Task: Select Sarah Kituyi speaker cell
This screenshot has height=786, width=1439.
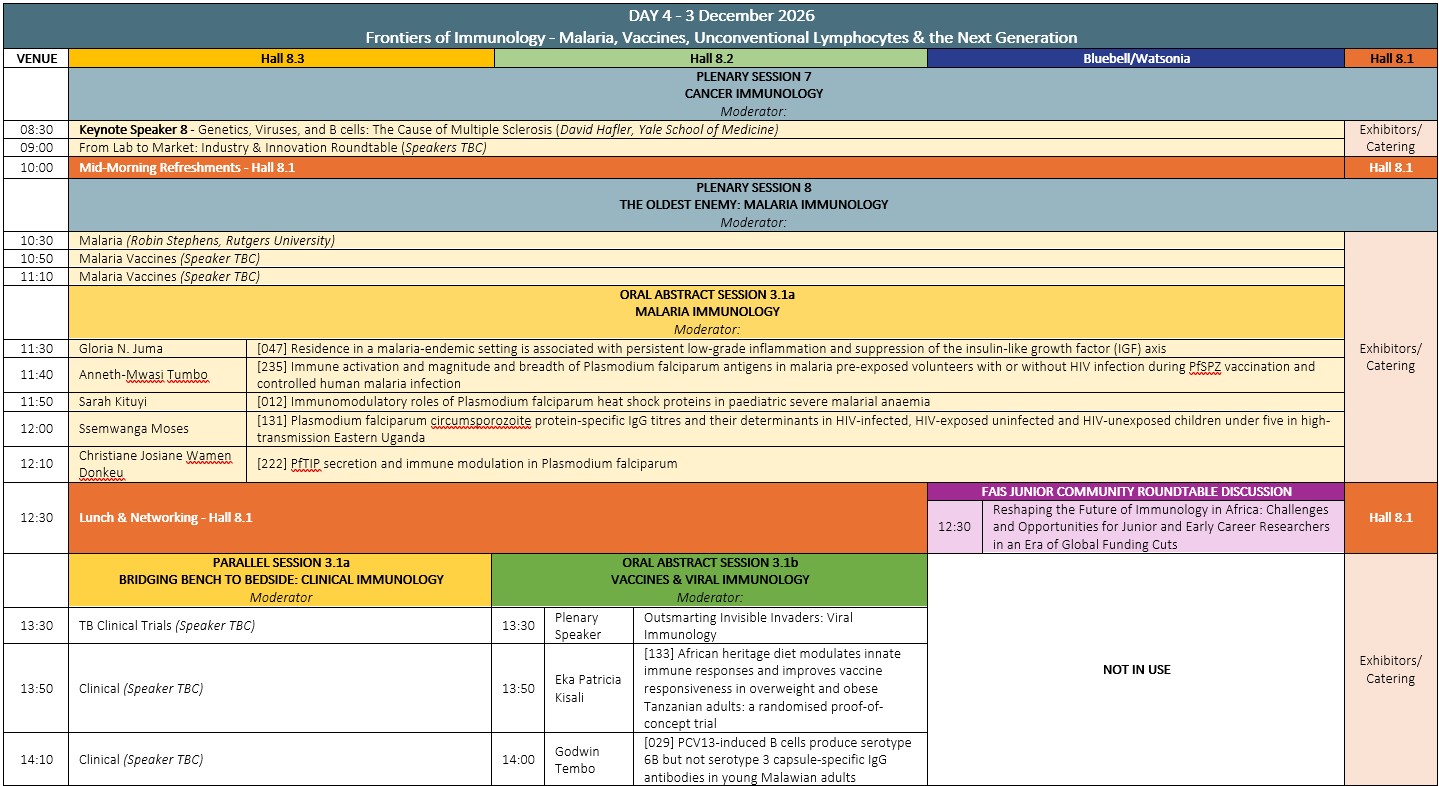Action: 157,401
